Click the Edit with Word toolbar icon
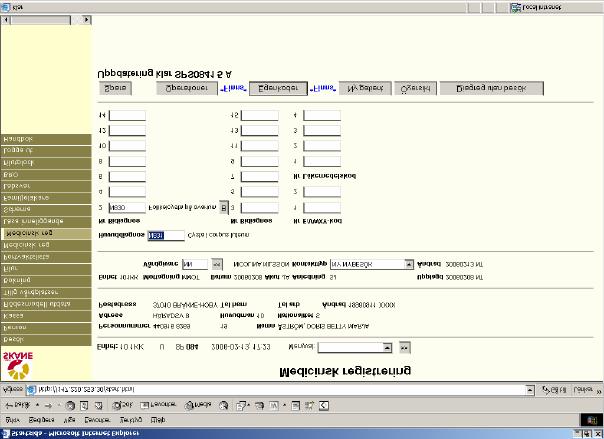Screen dimensions: 604x439 (x=273, y=405)
